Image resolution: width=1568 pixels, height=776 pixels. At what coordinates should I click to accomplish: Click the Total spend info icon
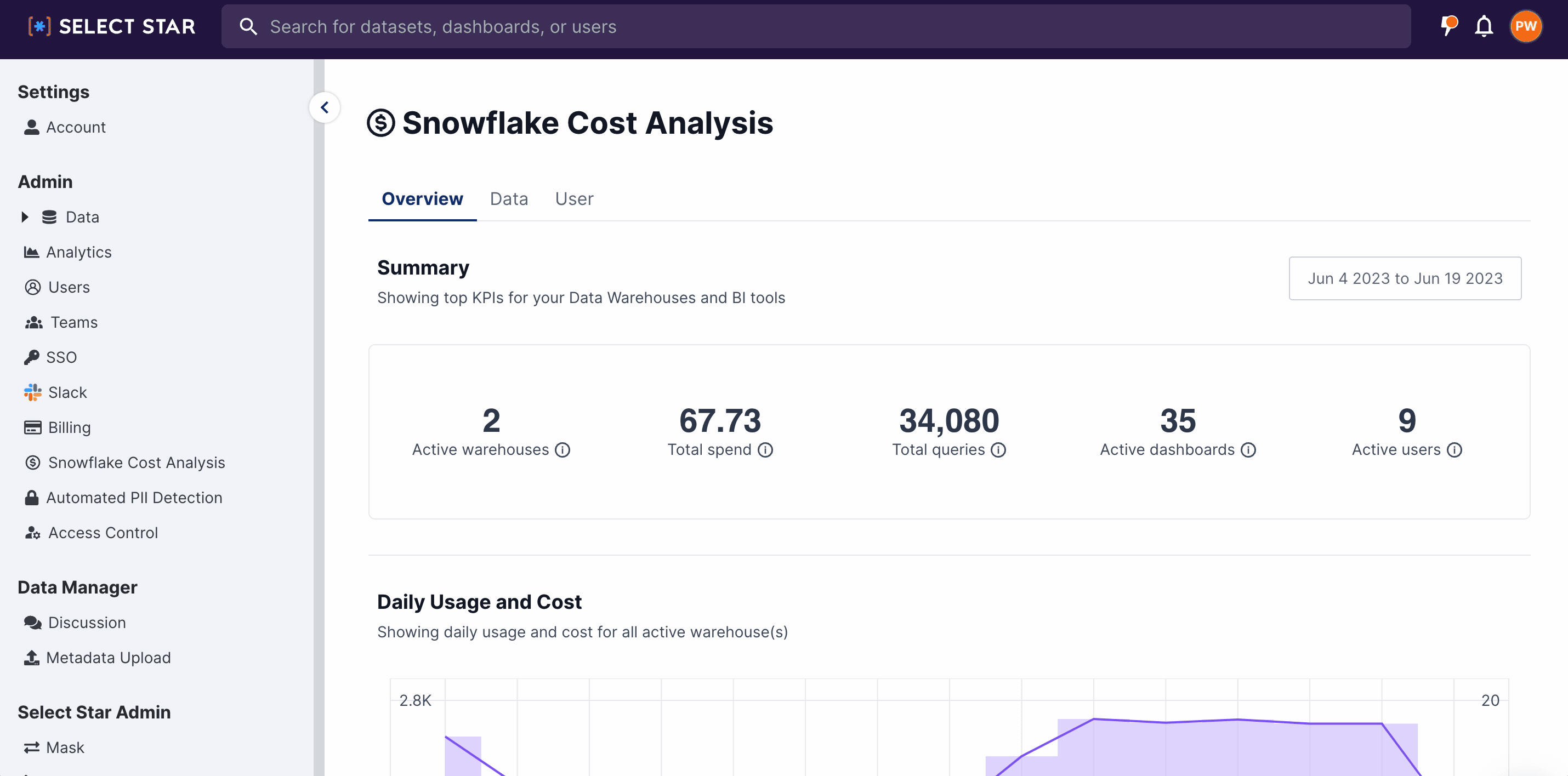point(765,450)
